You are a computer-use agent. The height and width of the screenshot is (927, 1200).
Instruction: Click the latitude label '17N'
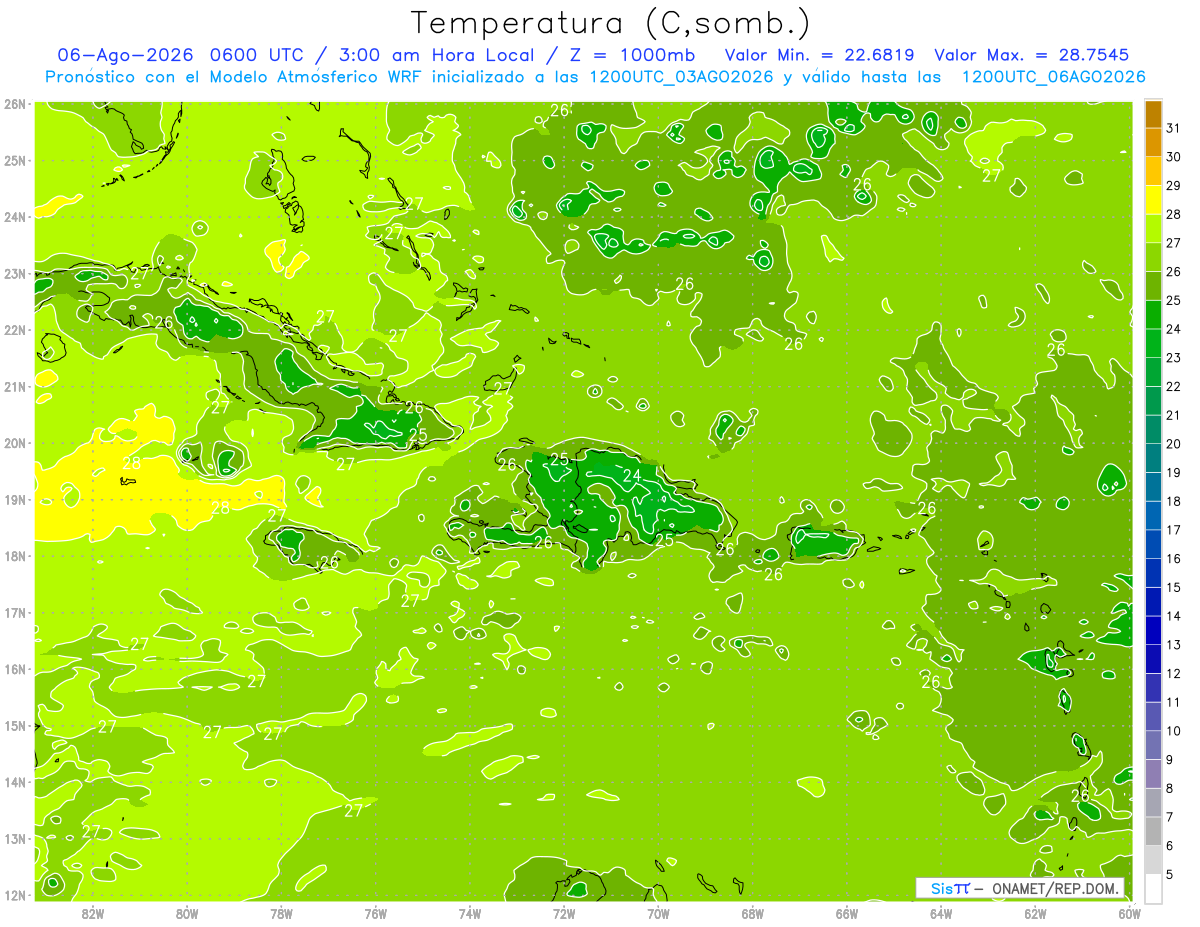(x=15, y=612)
